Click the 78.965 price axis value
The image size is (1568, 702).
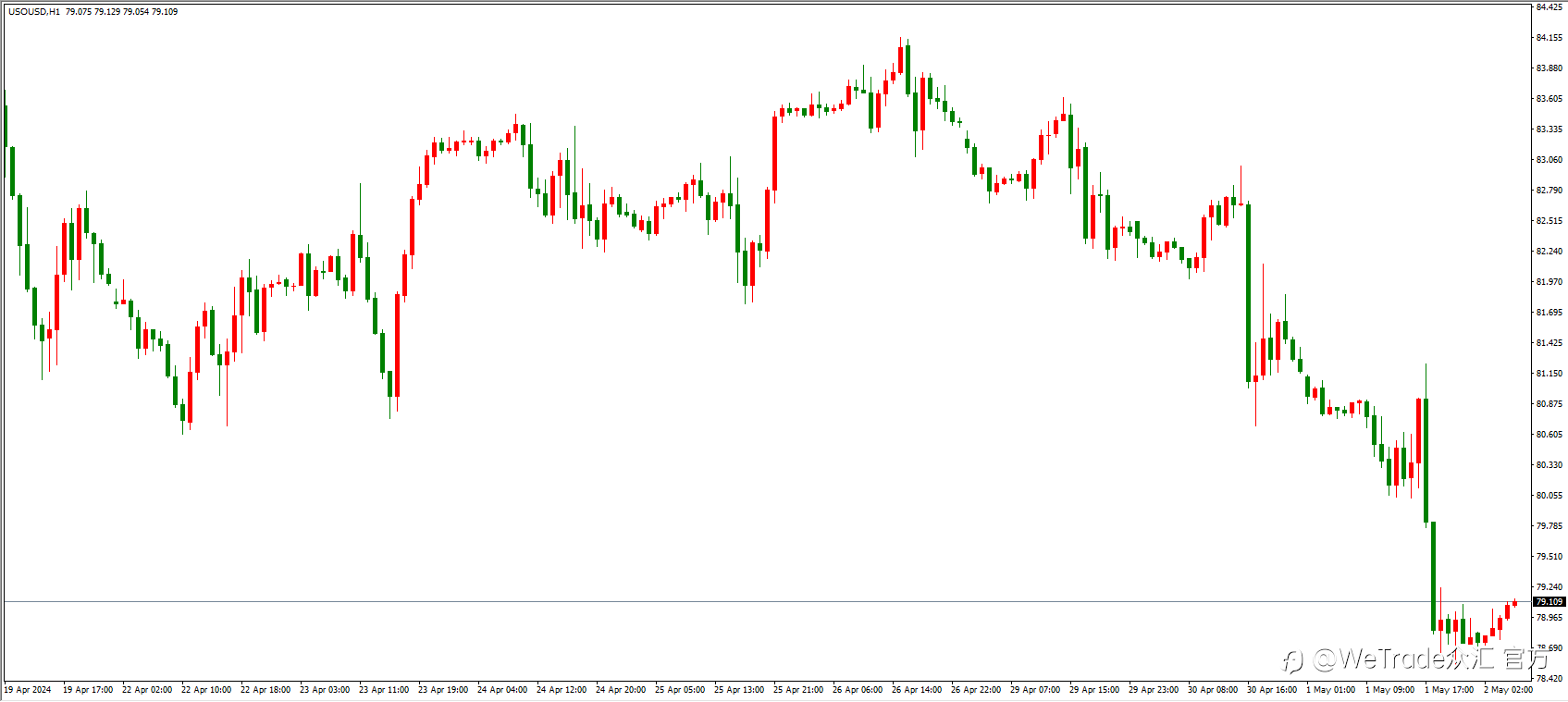pos(1549,618)
